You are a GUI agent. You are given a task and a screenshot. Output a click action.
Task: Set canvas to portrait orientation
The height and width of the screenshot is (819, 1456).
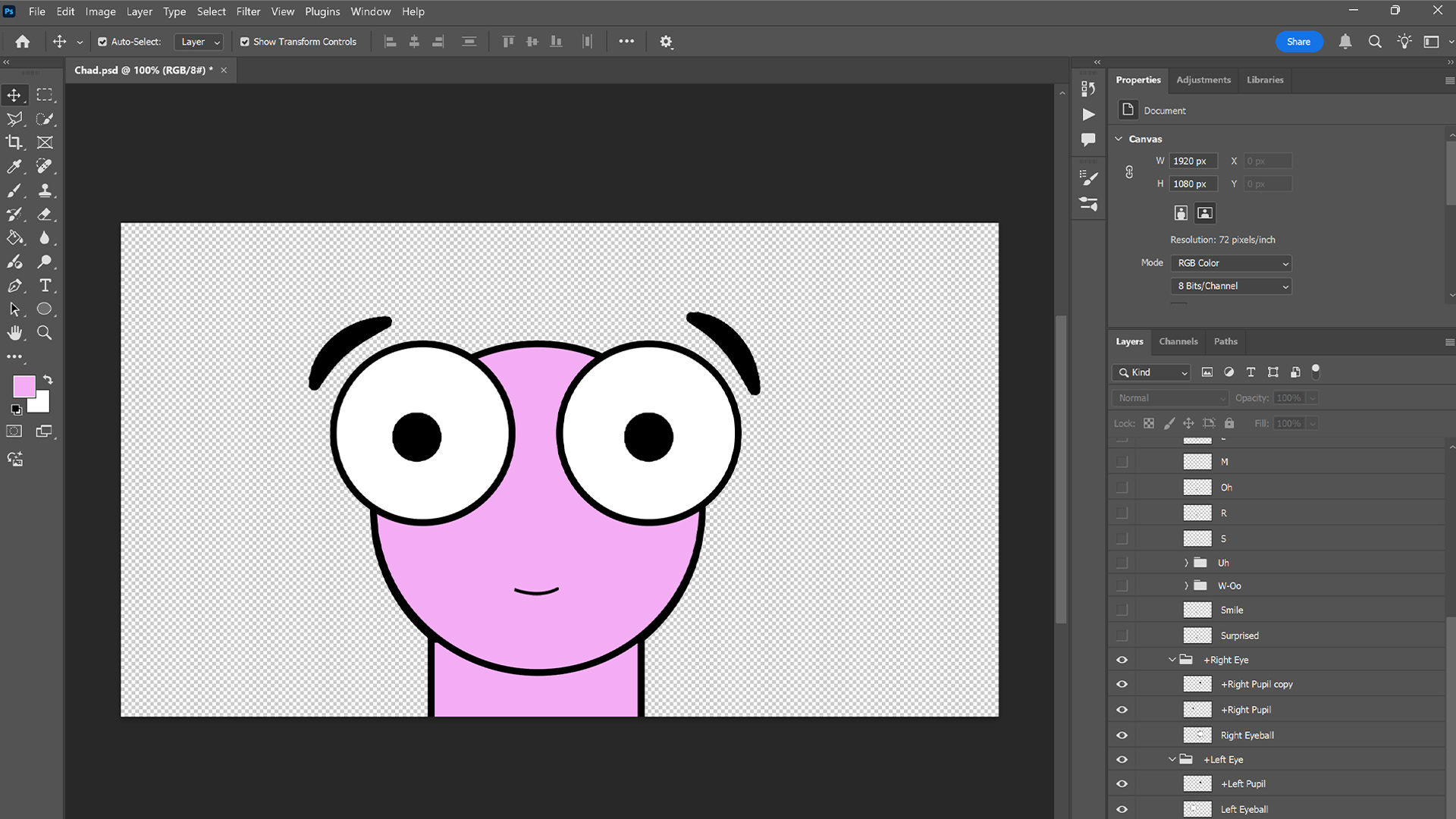tap(1181, 213)
